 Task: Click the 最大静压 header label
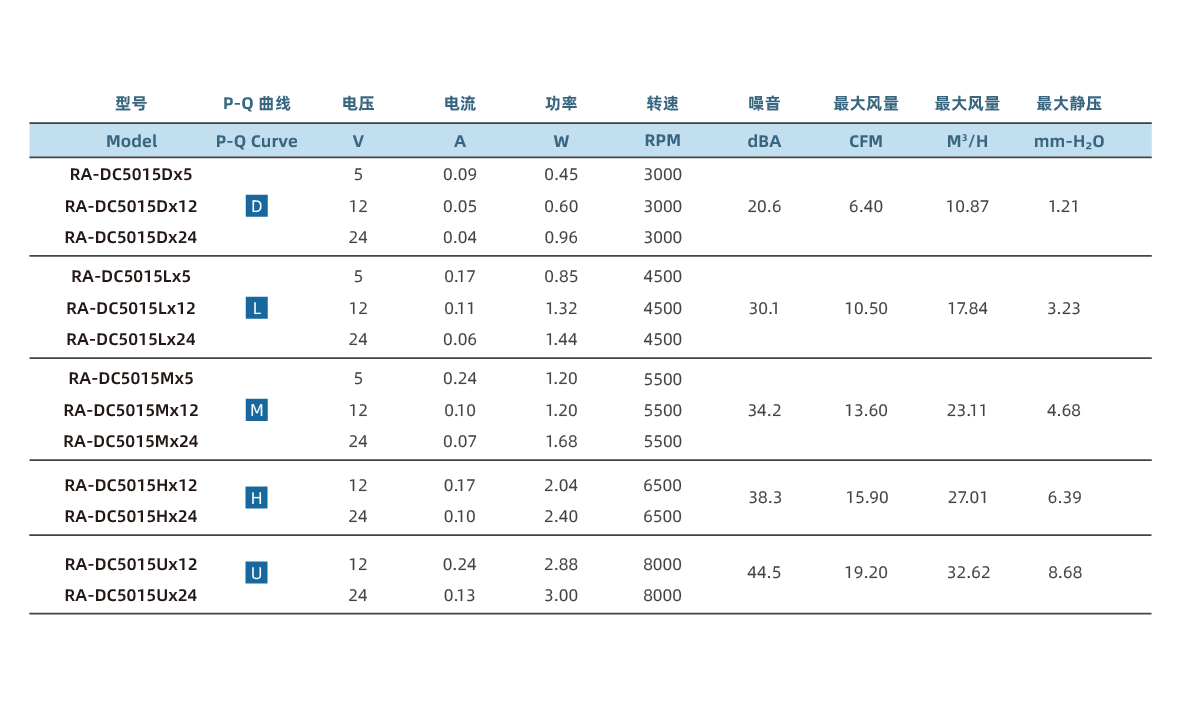click(1069, 103)
